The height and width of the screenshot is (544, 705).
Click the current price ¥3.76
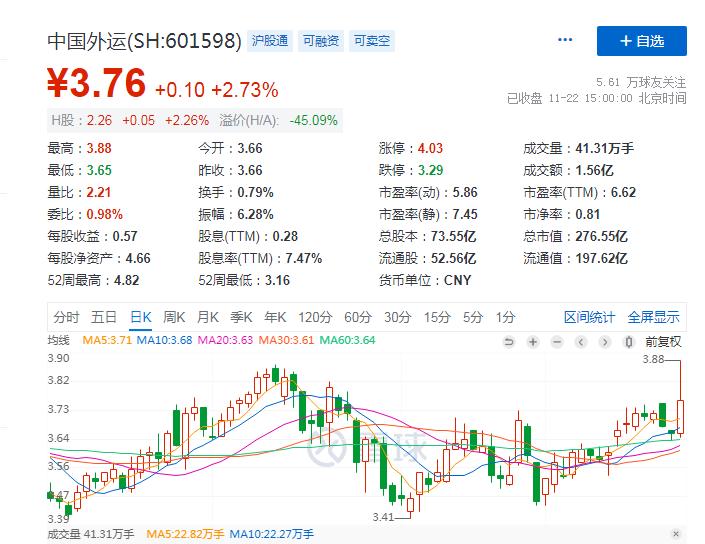tap(97, 83)
